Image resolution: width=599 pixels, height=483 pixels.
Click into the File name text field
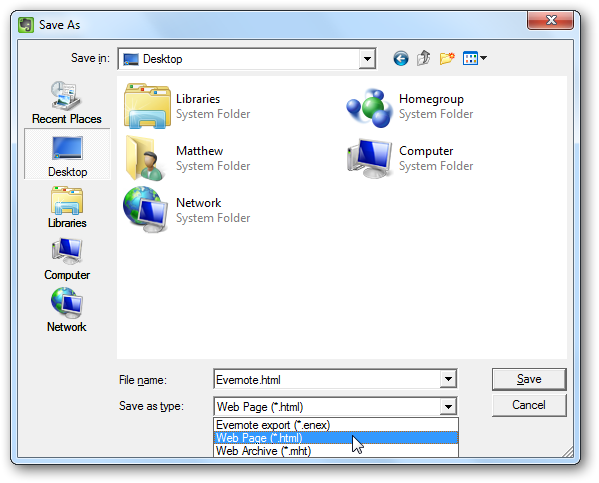point(327,379)
